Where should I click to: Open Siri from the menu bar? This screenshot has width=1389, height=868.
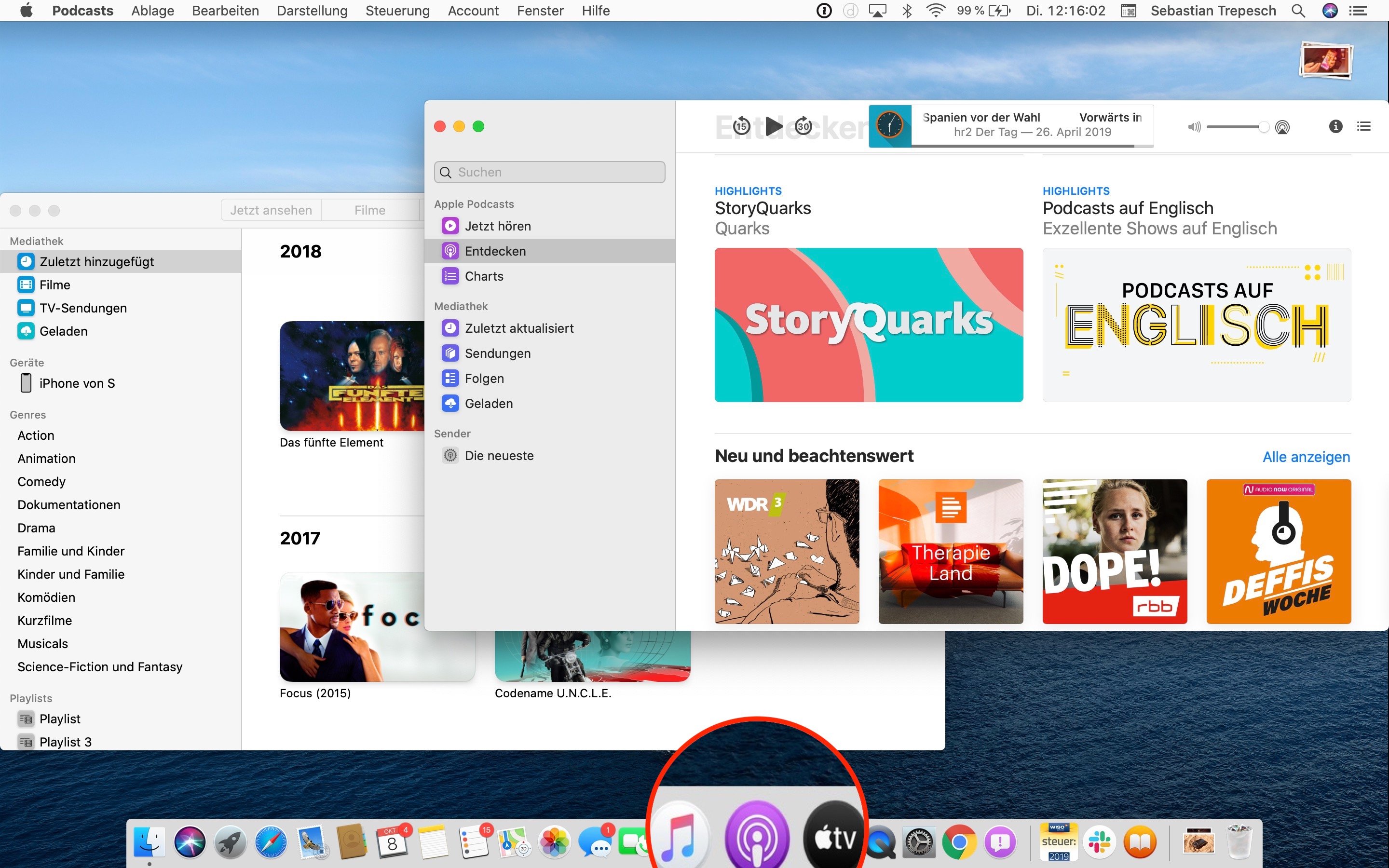(1330, 10)
